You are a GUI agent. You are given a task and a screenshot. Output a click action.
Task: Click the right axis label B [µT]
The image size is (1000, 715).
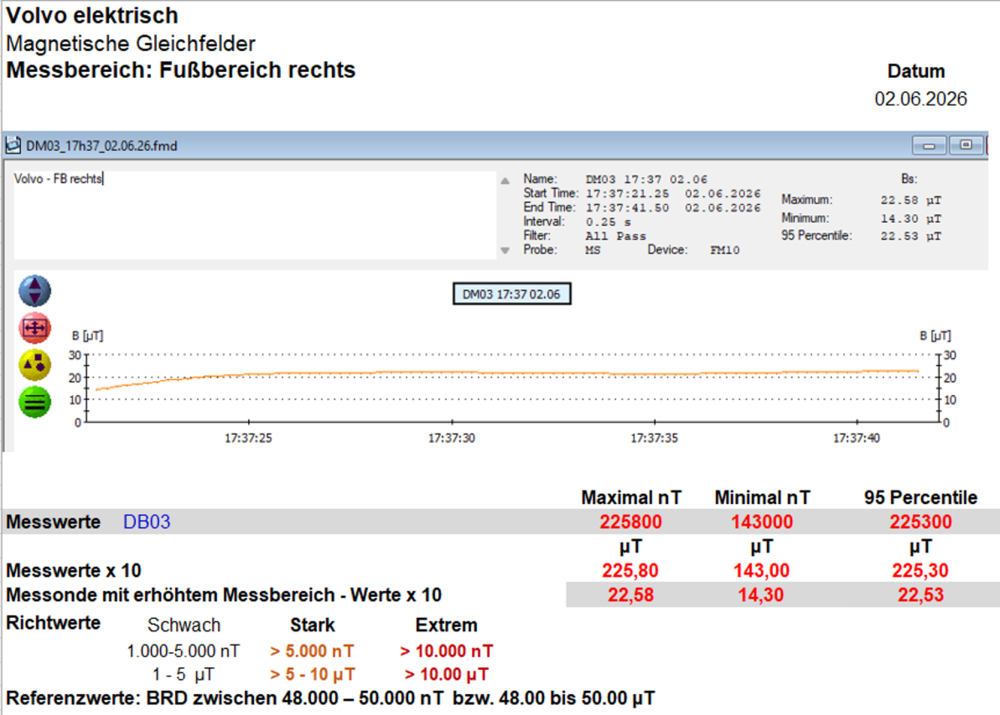click(x=935, y=335)
